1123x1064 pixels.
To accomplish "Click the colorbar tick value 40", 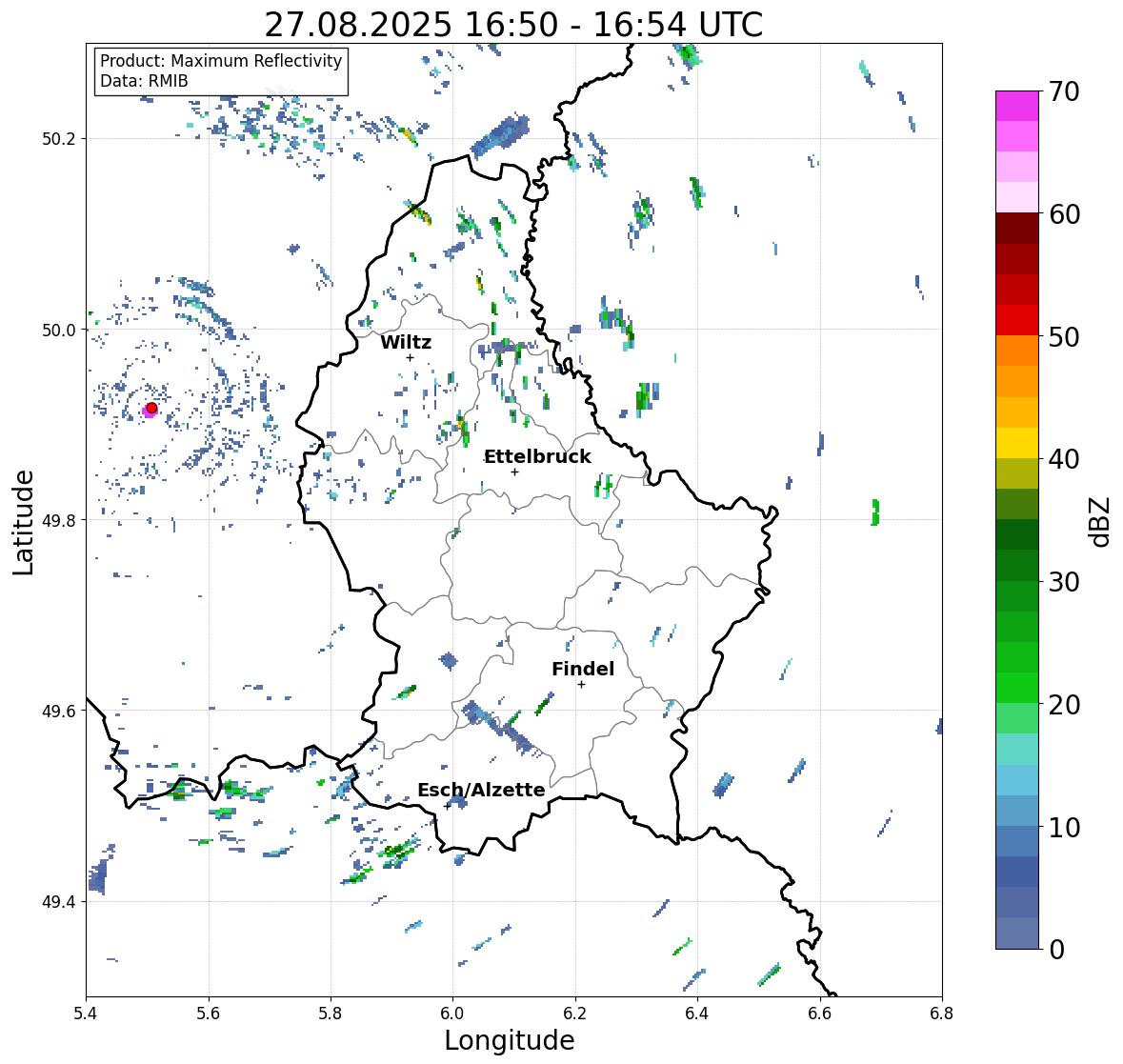I will pyautogui.click(x=1064, y=459).
